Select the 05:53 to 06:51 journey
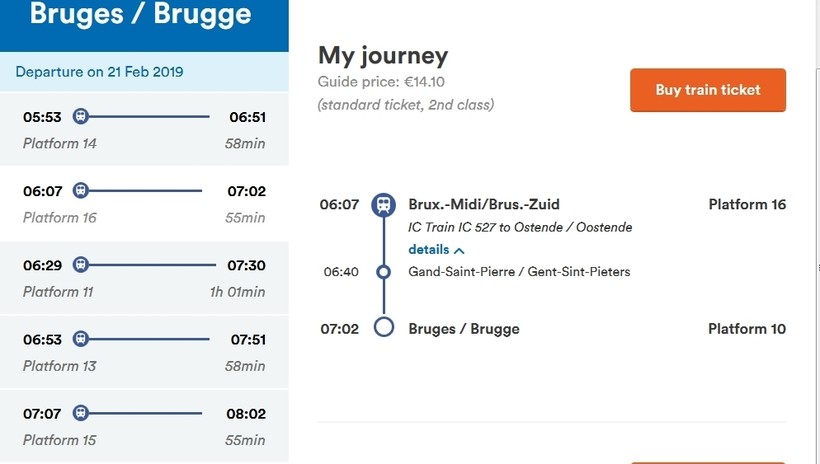This screenshot has width=820, height=464. pos(144,130)
